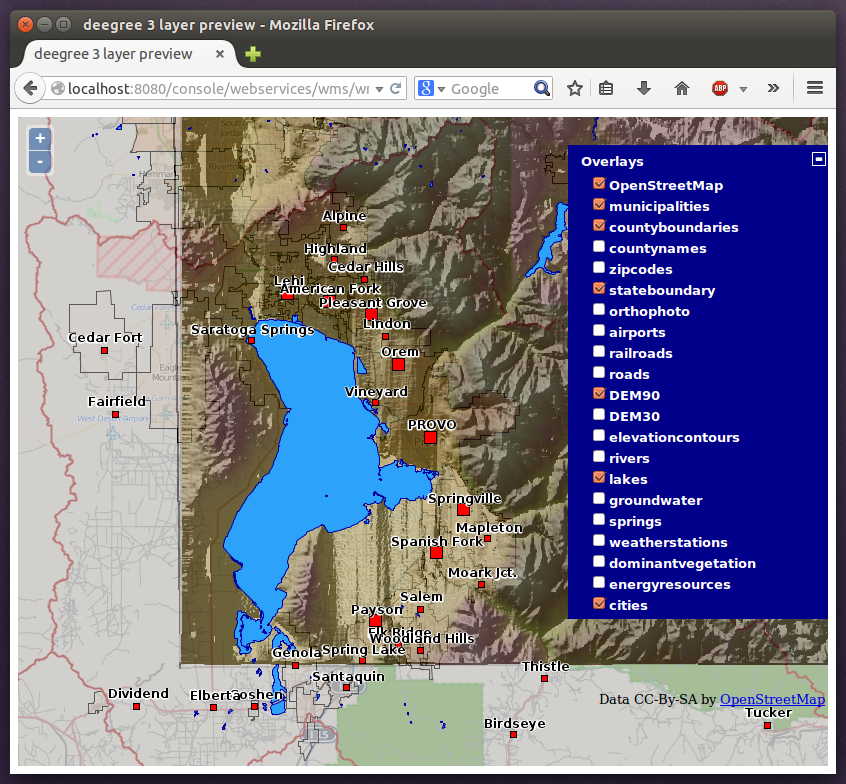Open the downloads arrow icon
The width and height of the screenshot is (846, 784).
click(x=644, y=89)
